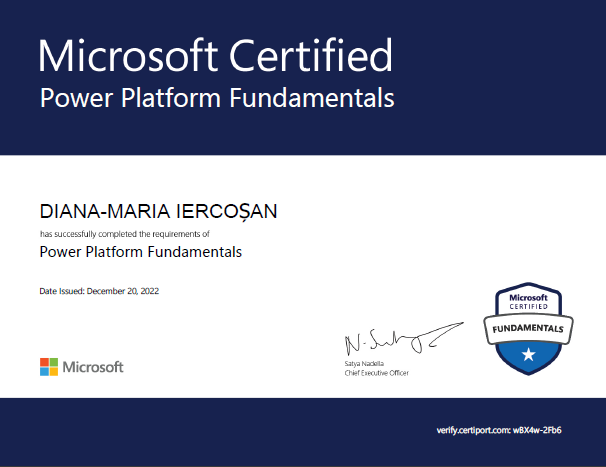Click the 'Microsoft Certified' heading
606x467 pixels.
[x=215, y=55]
